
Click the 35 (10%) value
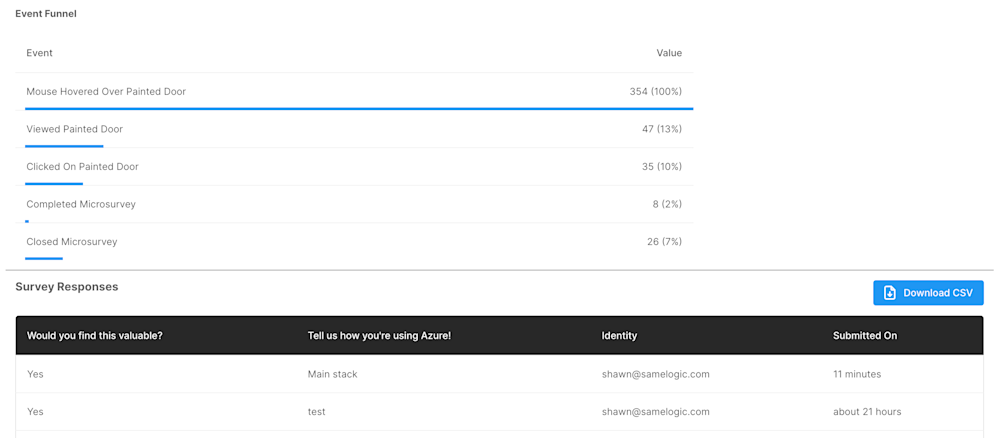[662, 166]
